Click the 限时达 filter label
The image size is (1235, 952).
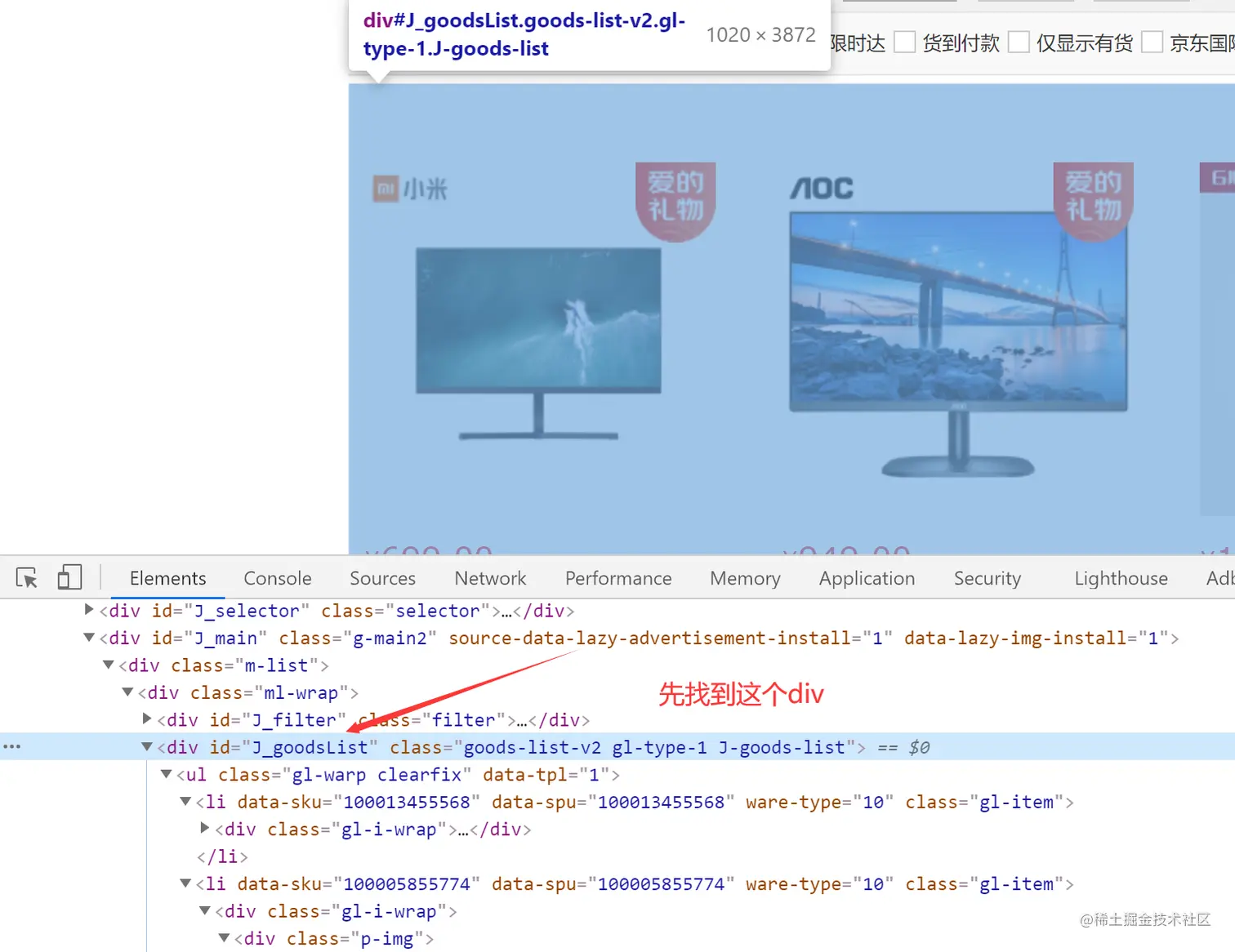(x=858, y=42)
